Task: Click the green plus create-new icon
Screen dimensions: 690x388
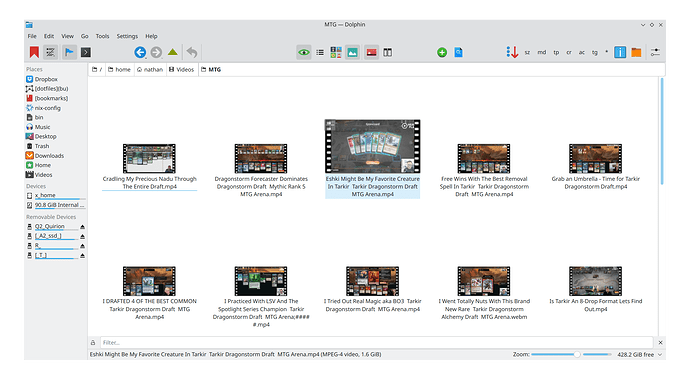Action: (x=442, y=52)
